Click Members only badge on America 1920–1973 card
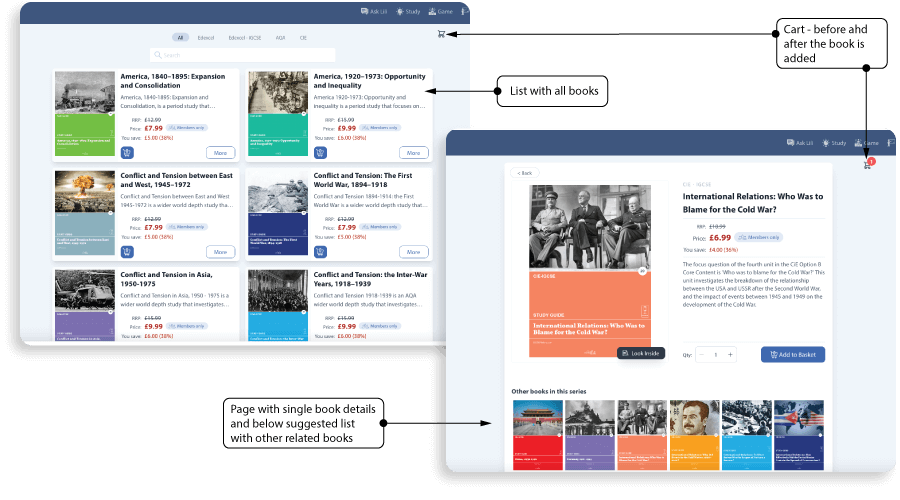Viewport: 900px width, 500px height. [380, 128]
